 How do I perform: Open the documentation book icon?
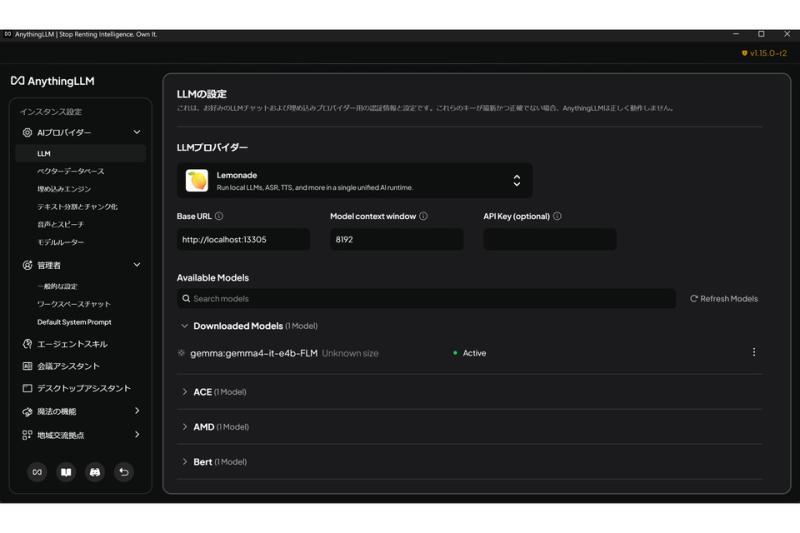[66, 472]
